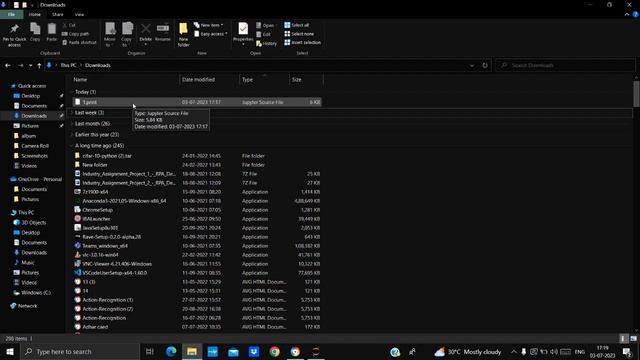Viewport: 640px width, 360px height.
Task: Open the recent locations dropdown arrow
Action: pyautogui.click(x=30, y=65)
